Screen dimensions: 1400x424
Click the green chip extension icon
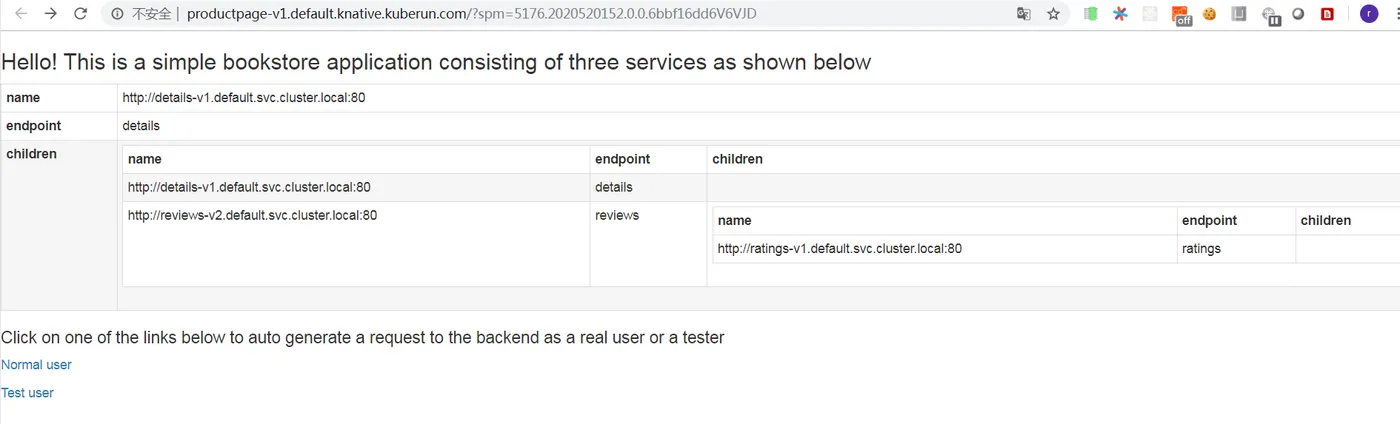pos(1092,14)
